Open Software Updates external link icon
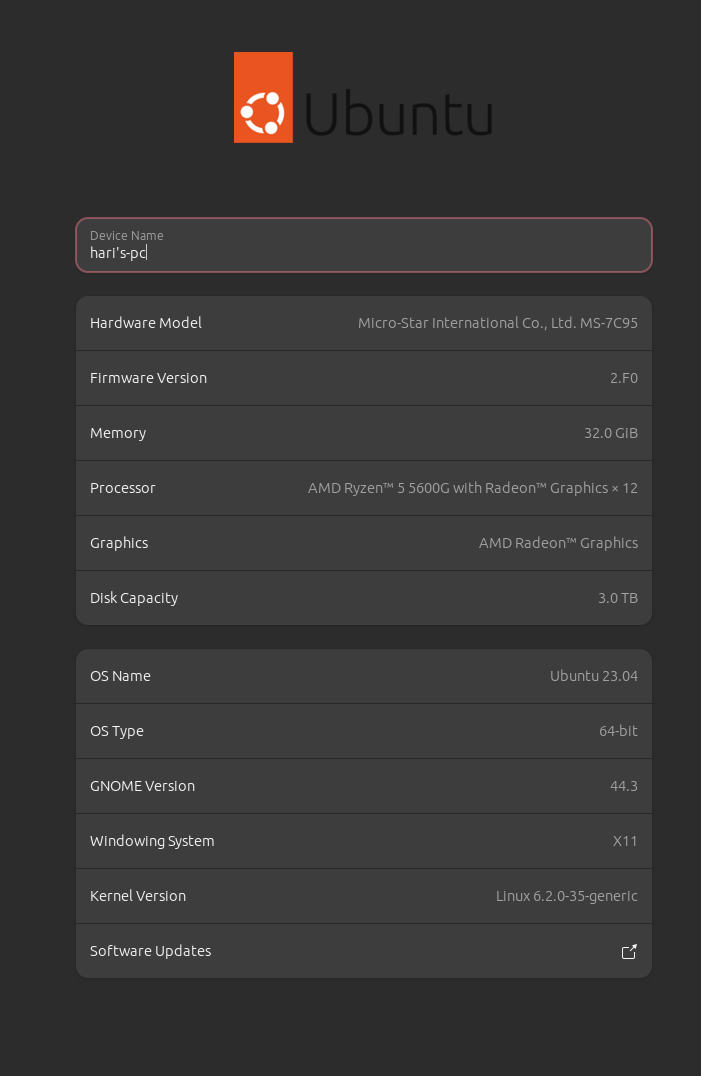This screenshot has width=701, height=1076. point(629,952)
